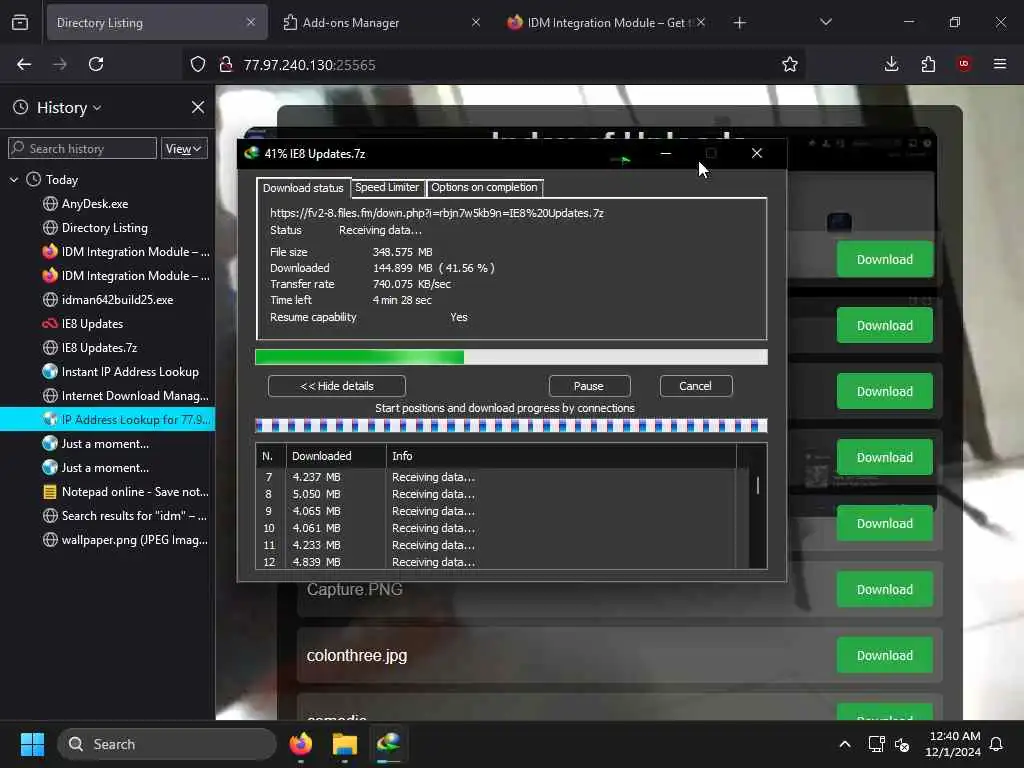1024x768 pixels.
Task: Cancel the IE8 Updates.7z download
Action: 696,386
